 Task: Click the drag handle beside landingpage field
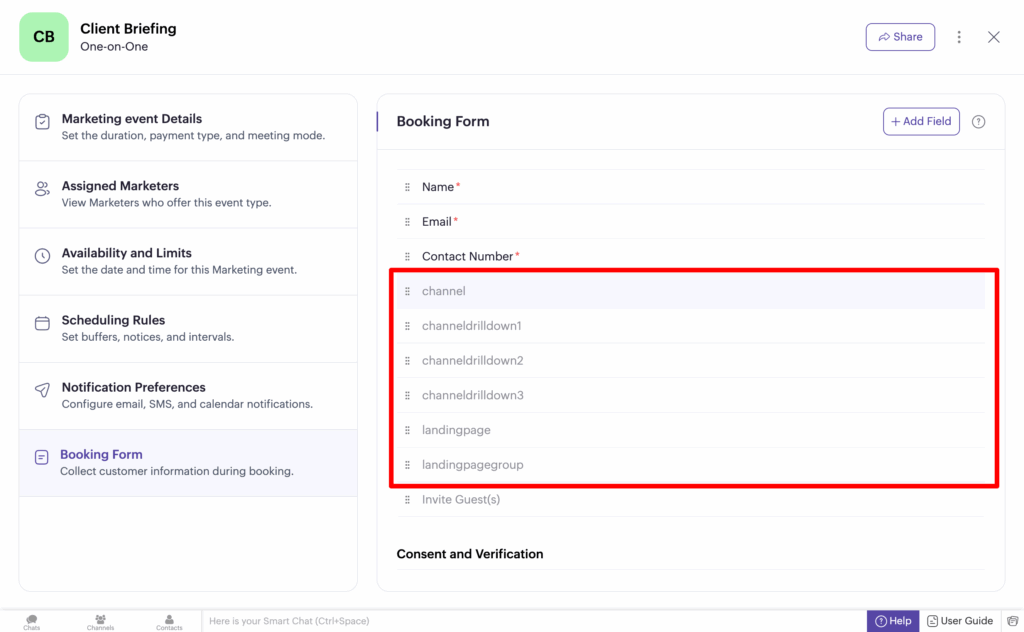407,430
